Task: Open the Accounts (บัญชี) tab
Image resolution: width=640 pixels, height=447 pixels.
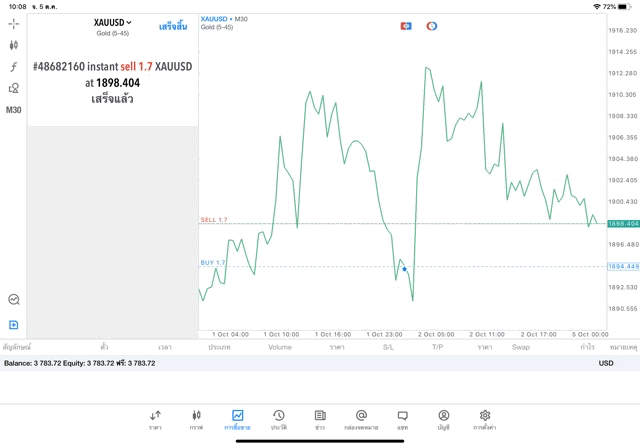Action: pos(444,420)
